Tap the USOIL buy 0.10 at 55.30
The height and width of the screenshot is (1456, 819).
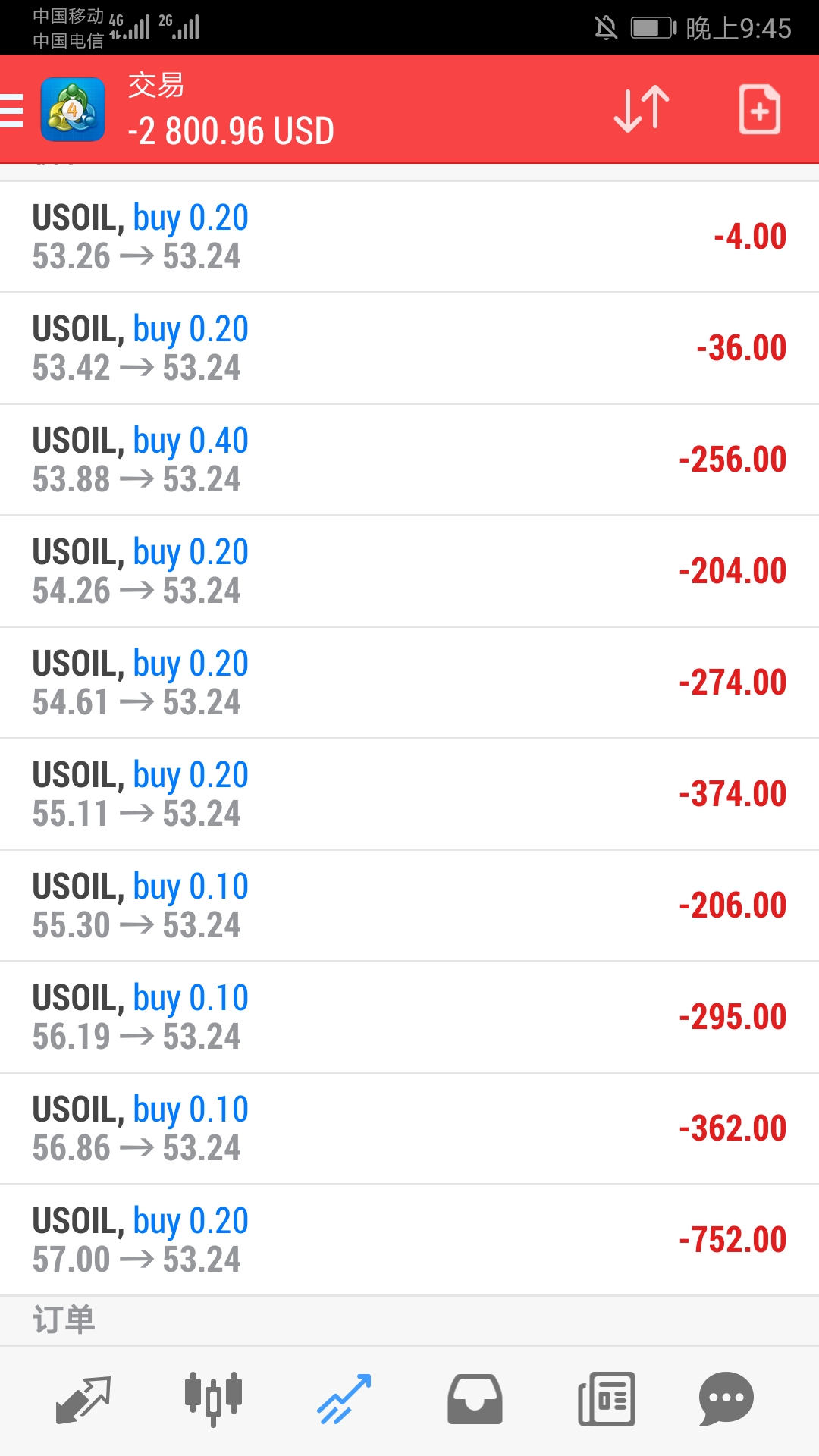pos(409,905)
